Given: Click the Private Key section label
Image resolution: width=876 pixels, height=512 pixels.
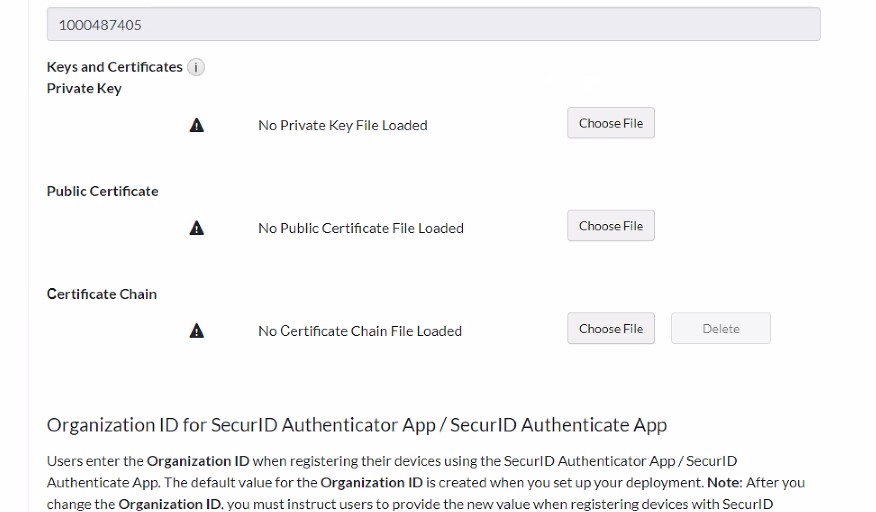Looking at the screenshot, I should [x=84, y=88].
